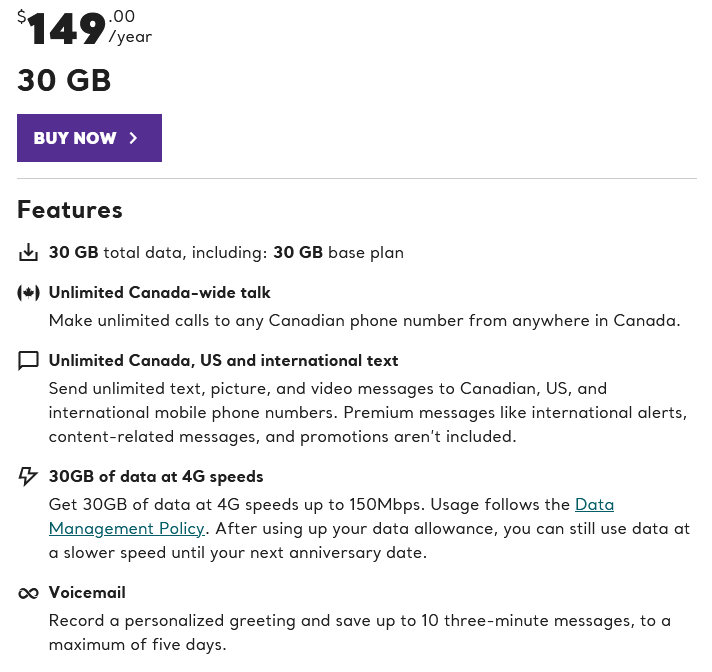Image resolution: width=712 pixels, height=672 pixels.
Task: Click the chevron arrow inside BUY NOW
Action: [x=133, y=138]
